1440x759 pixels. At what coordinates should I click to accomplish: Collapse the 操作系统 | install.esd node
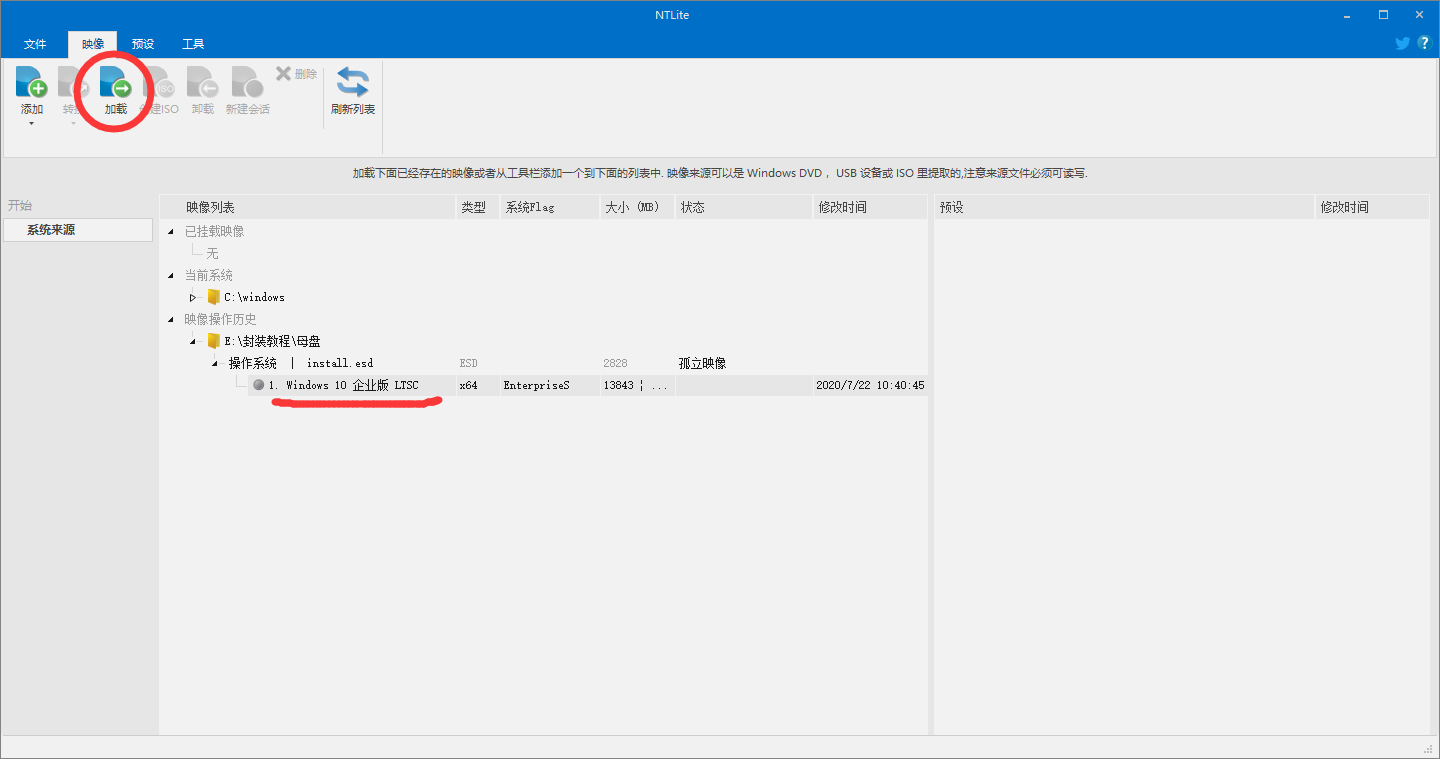point(214,364)
